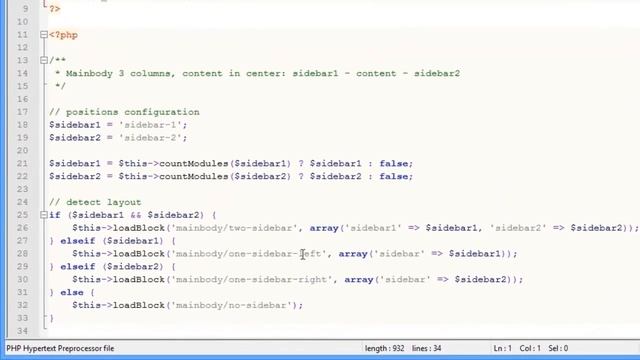The image size is (640, 360).
Task: Click the elseif ($sidebar2) keyword on line 29
Action: (78, 267)
